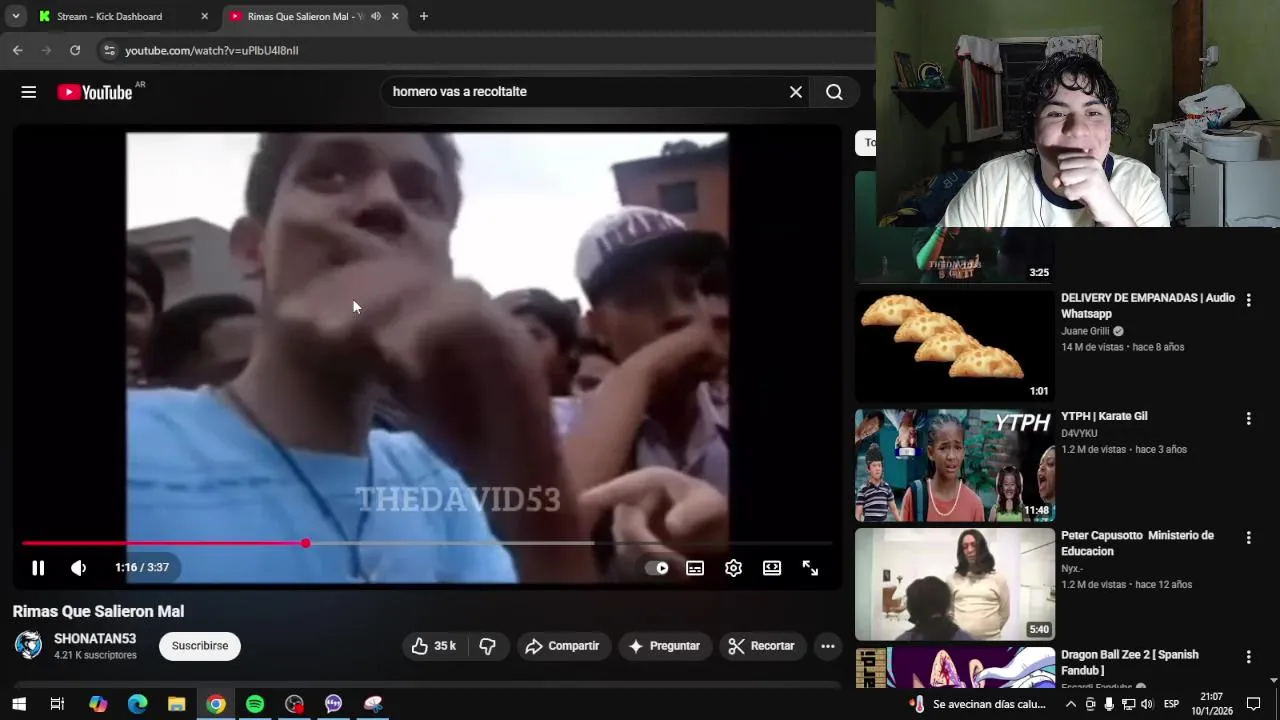Open more actions below the video
This screenshot has height=720, width=1280.
(828, 646)
